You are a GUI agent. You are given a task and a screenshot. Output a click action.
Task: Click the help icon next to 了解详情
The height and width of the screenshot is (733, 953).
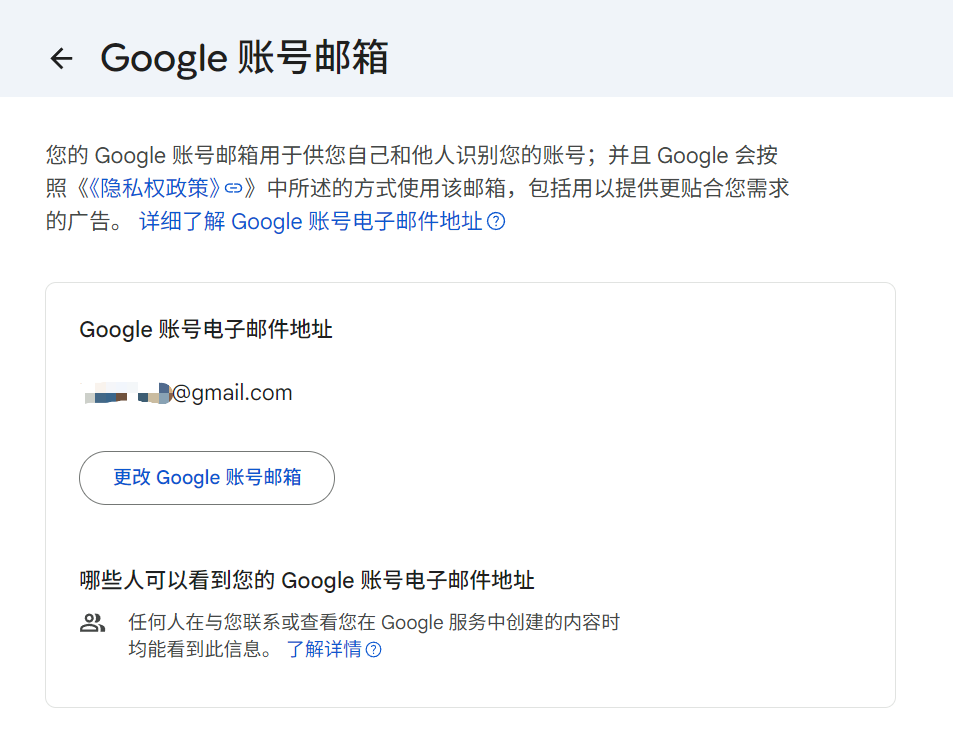click(x=374, y=650)
